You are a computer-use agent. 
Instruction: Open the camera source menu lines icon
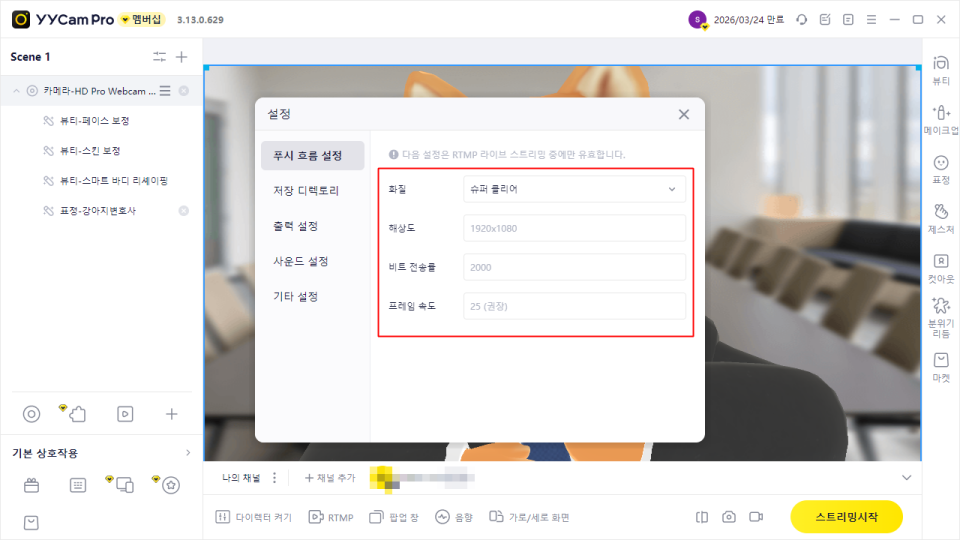click(x=165, y=91)
